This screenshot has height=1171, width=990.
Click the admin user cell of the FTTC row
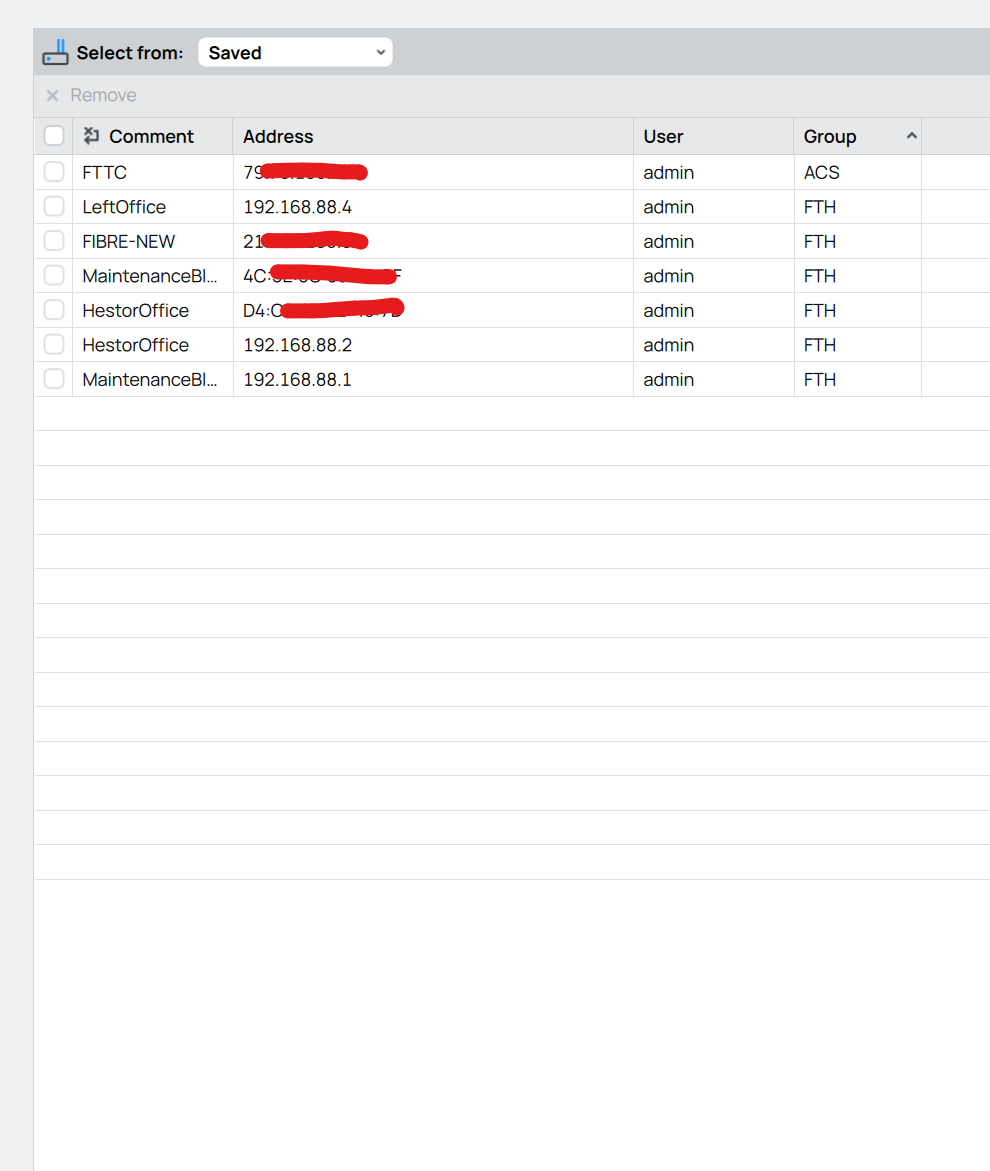click(668, 172)
